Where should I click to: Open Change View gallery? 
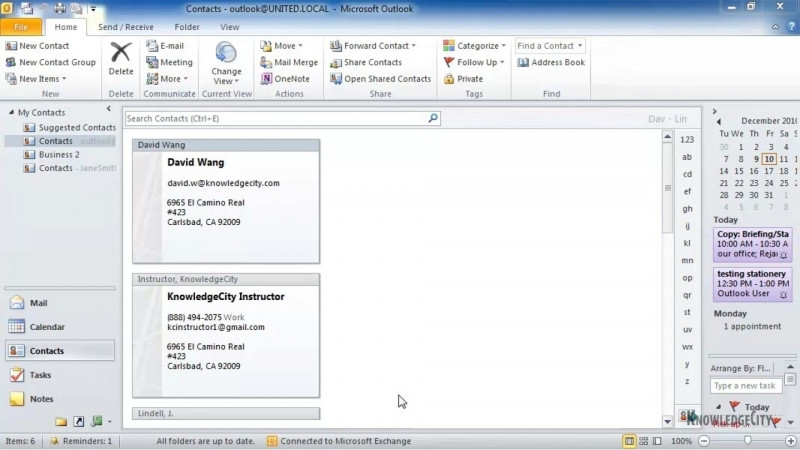[226, 63]
